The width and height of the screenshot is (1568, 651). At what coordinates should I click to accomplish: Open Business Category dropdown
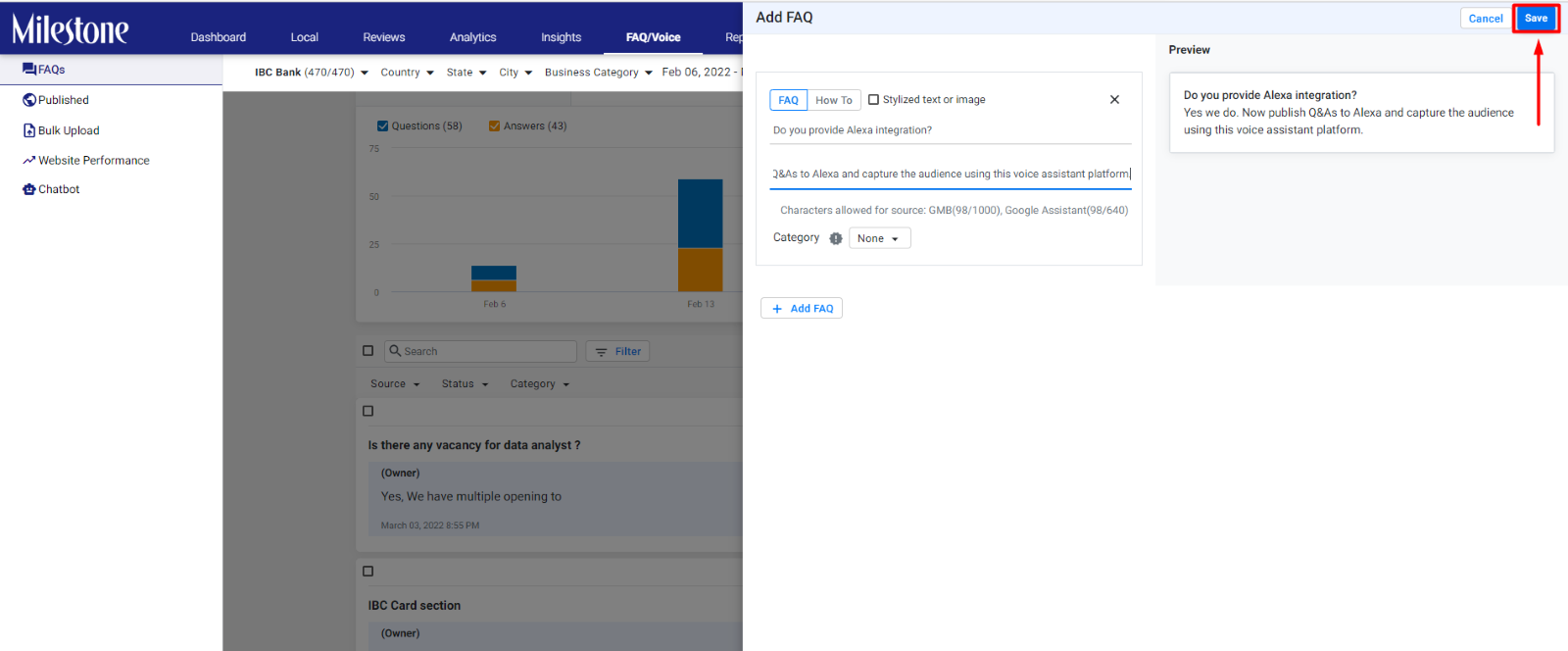(599, 73)
